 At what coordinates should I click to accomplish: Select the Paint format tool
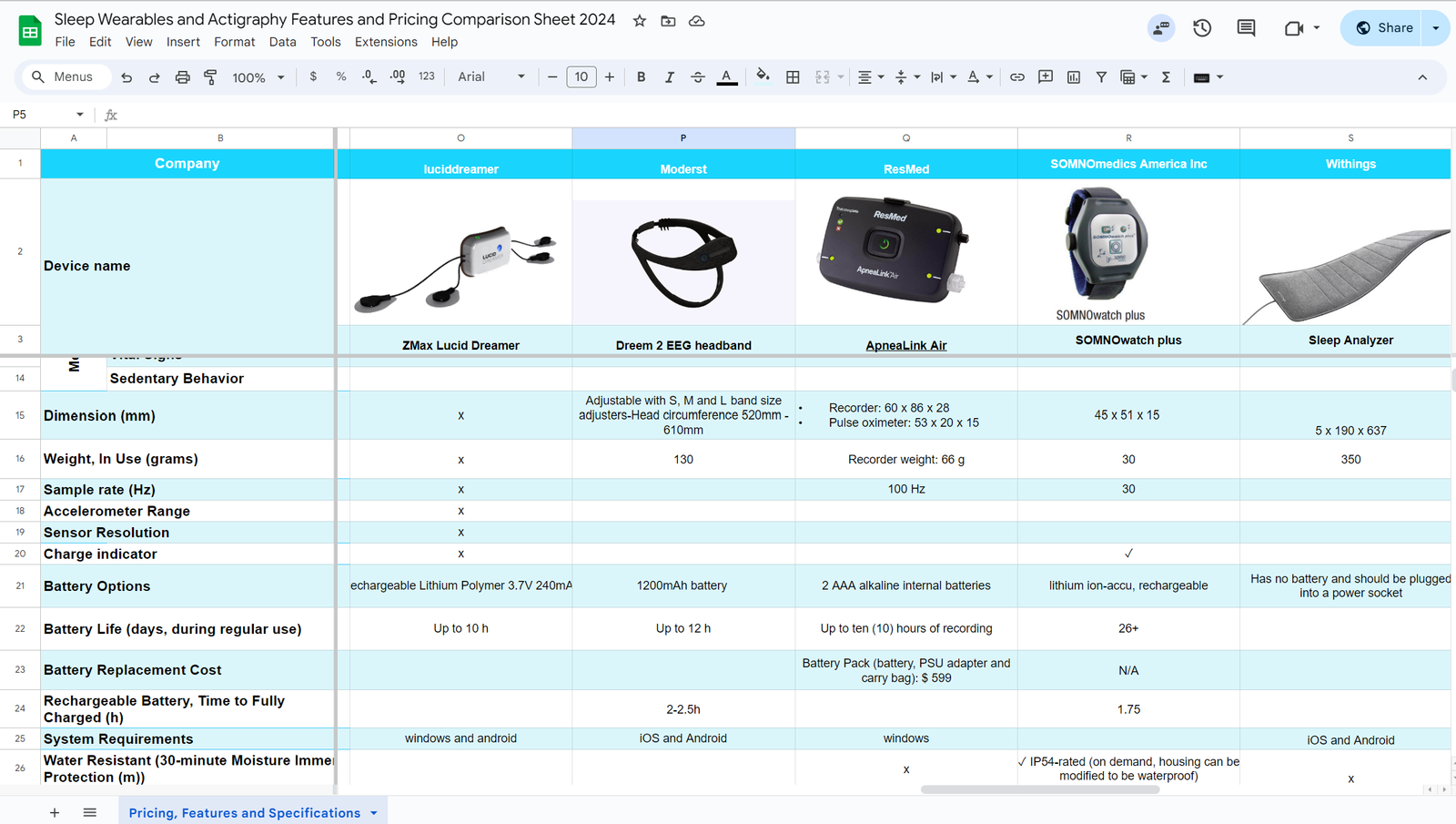point(210,77)
